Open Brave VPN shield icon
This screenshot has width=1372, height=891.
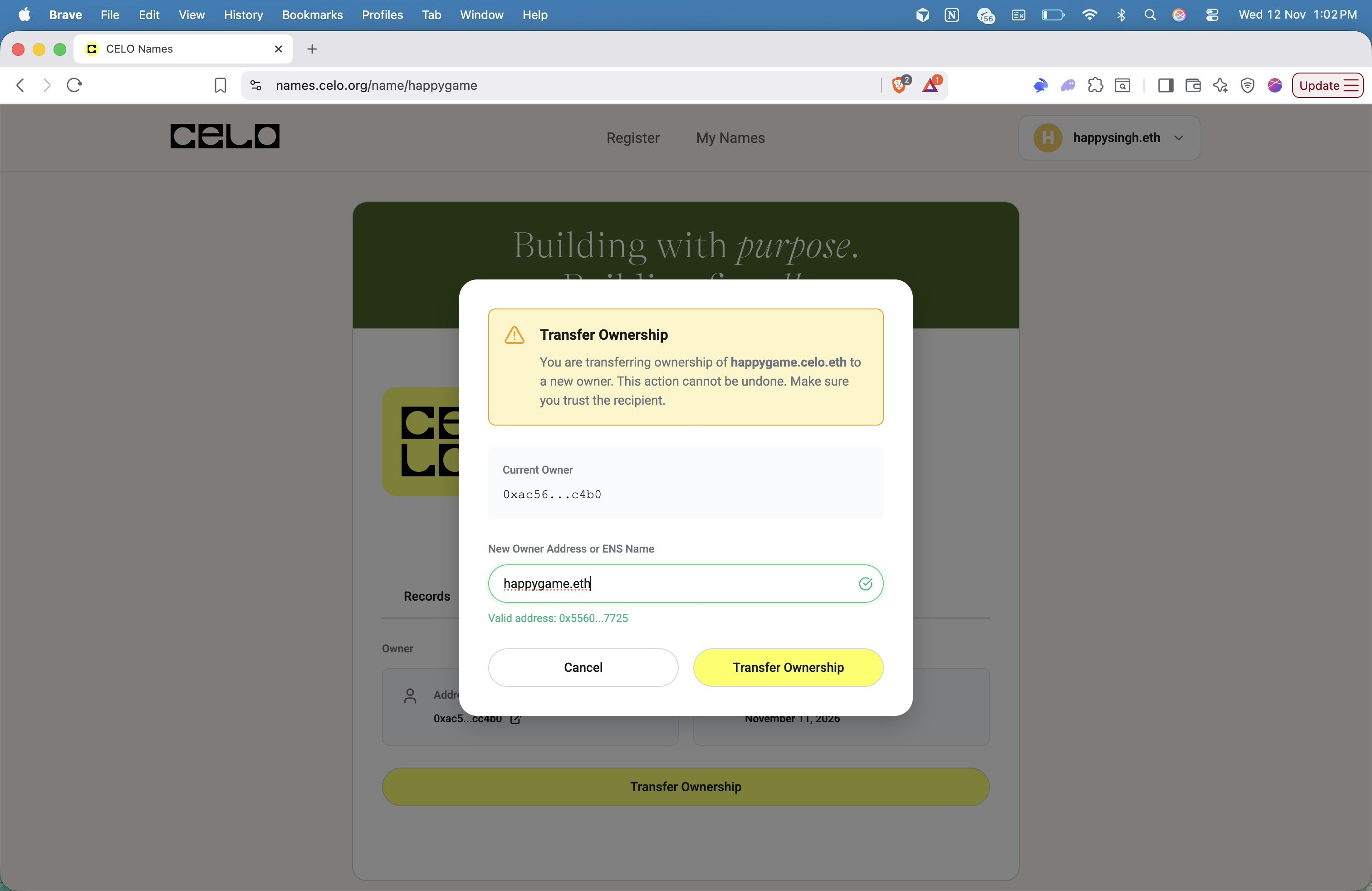tap(1248, 85)
